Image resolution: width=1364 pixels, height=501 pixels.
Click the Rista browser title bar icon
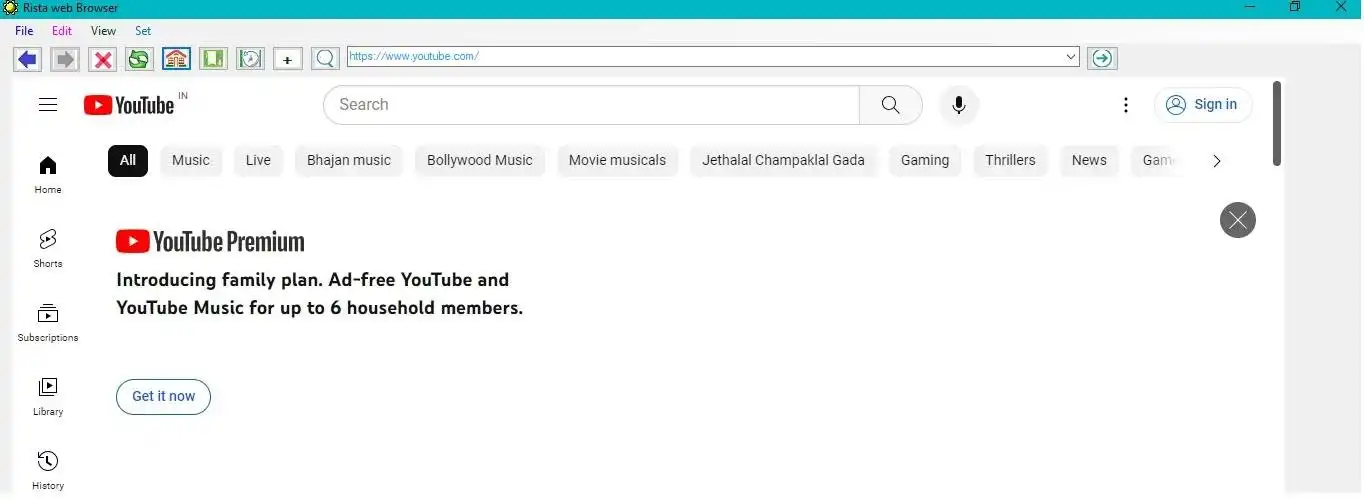[x=11, y=7]
